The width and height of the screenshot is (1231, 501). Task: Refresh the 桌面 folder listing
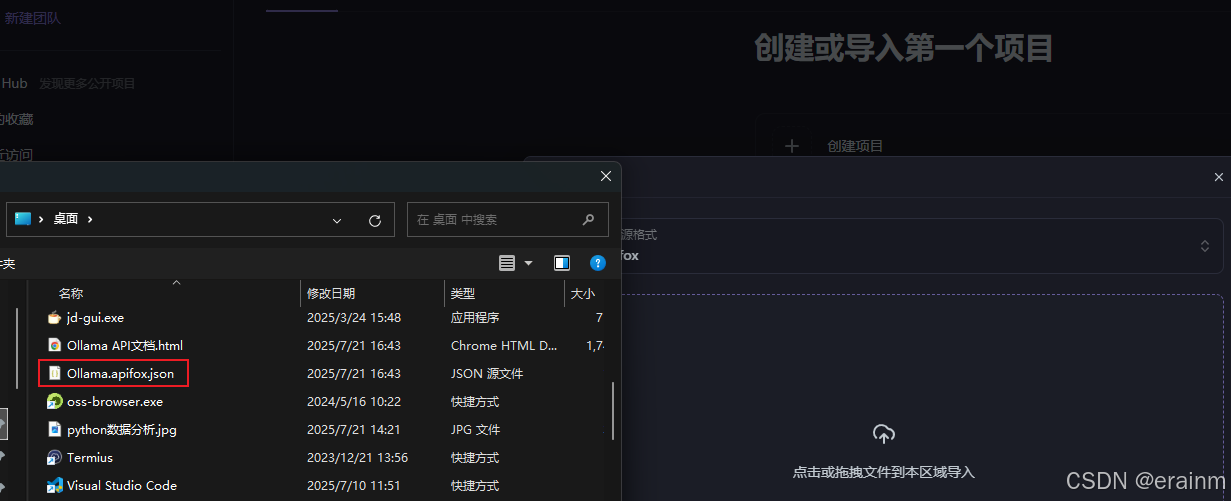pos(375,220)
